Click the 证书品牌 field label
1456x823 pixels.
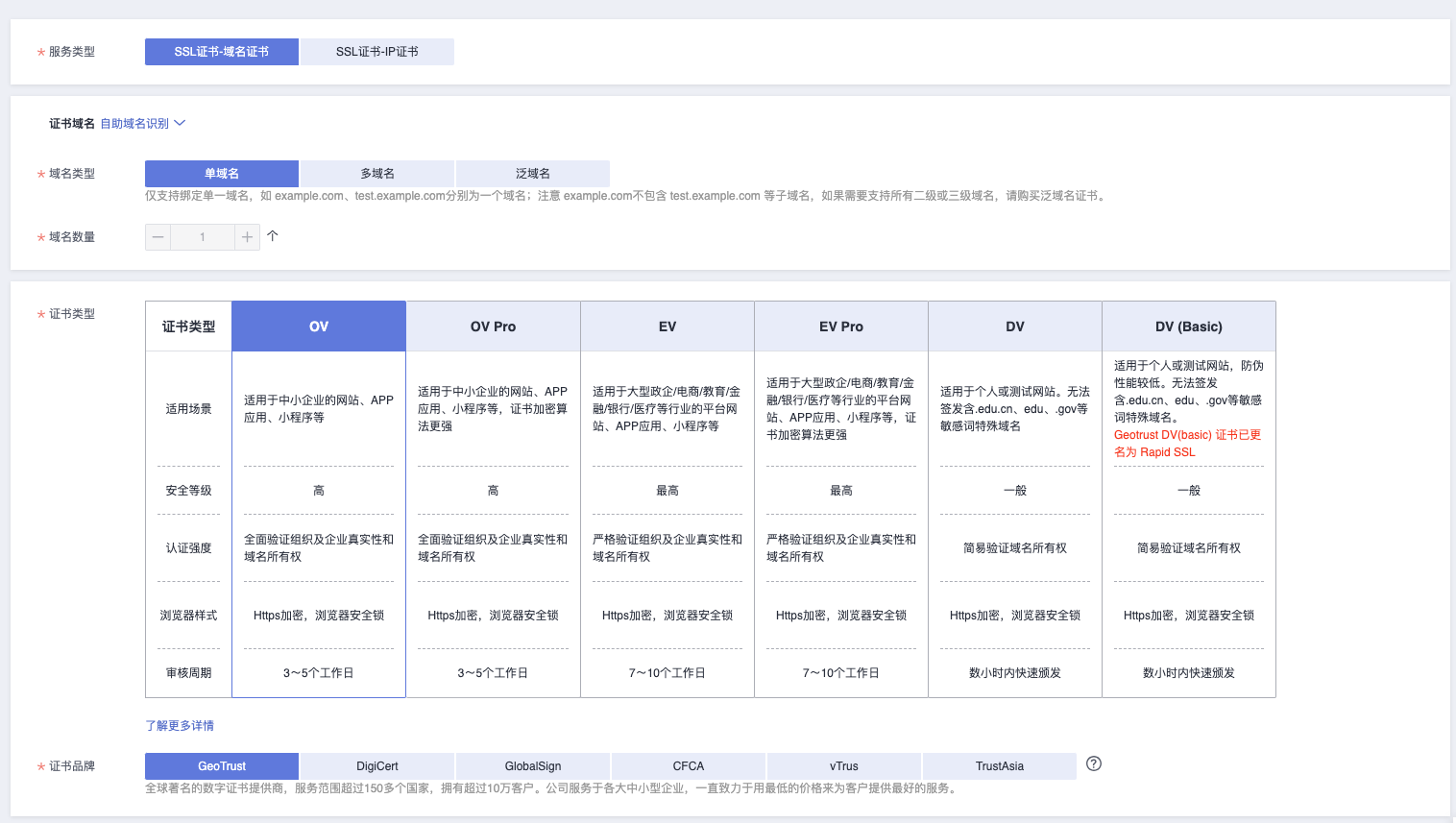pos(72,766)
